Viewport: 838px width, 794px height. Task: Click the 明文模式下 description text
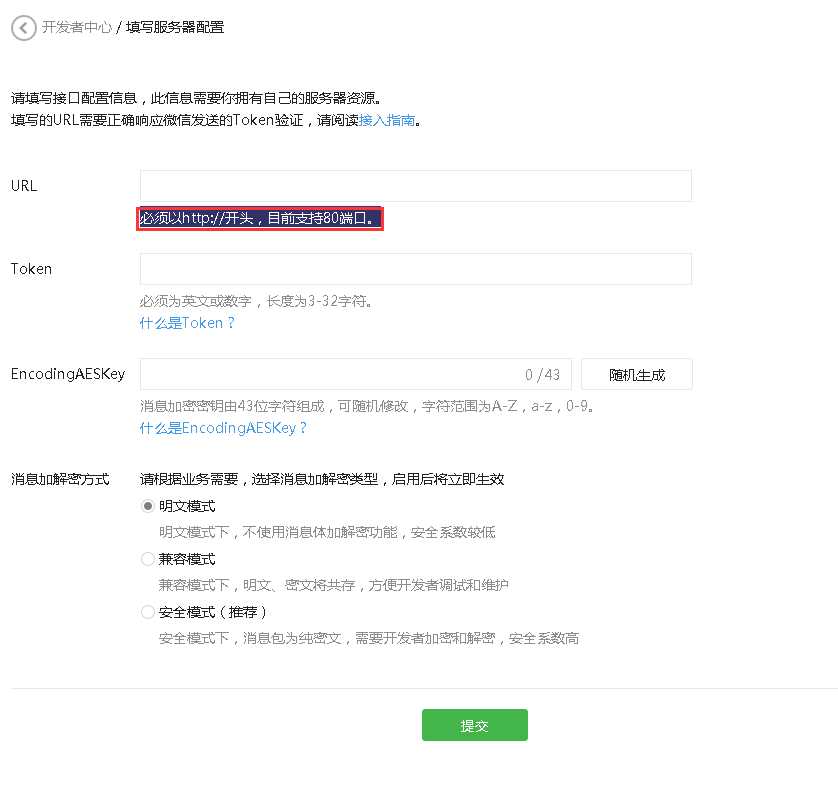coord(327,532)
